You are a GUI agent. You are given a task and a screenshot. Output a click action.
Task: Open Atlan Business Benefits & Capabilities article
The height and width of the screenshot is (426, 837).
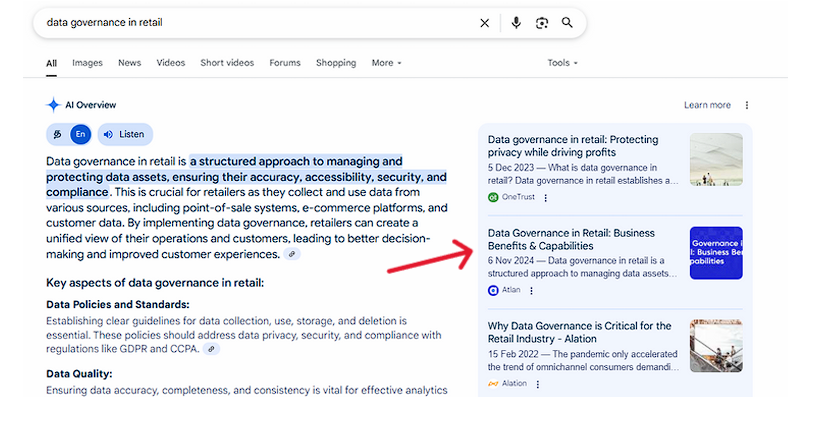click(x=571, y=239)
